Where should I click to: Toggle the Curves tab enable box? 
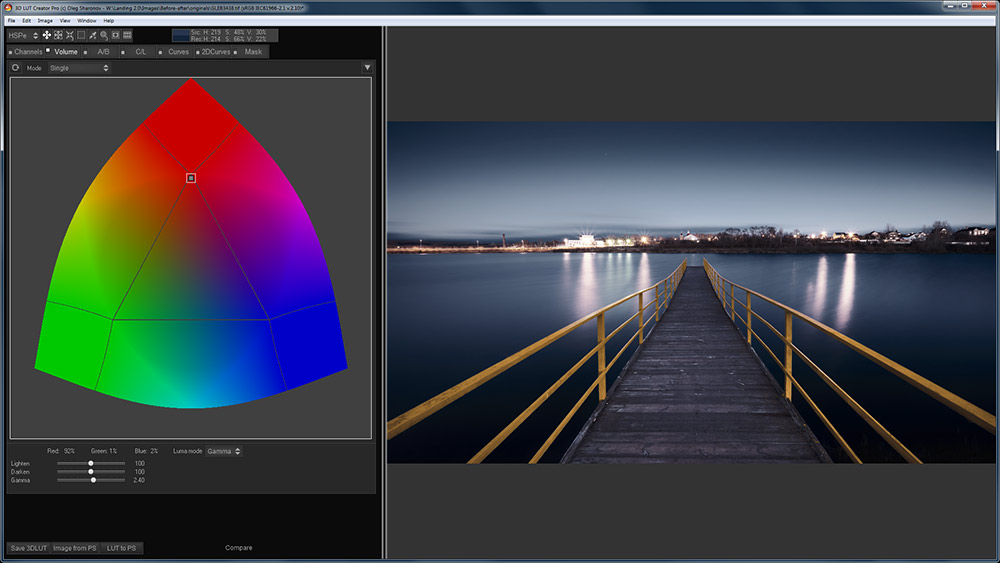[x=162, y=52]
